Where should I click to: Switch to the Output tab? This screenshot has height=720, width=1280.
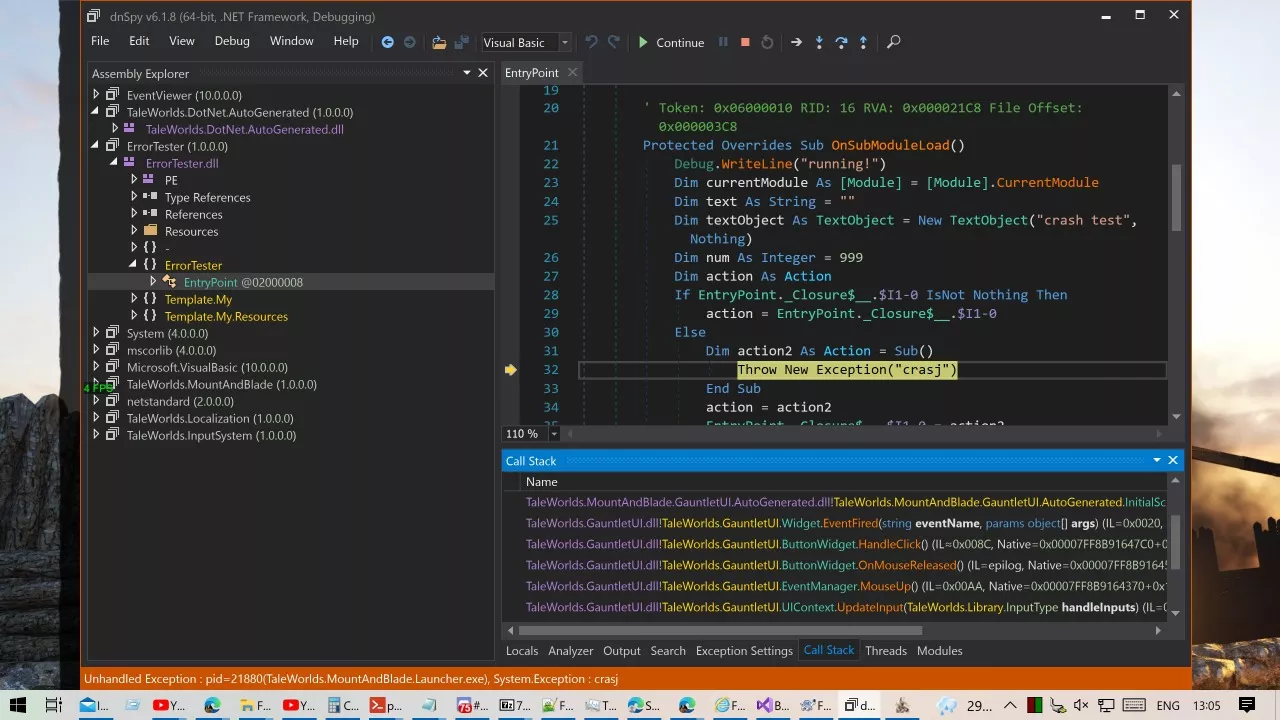coord(622,650)
